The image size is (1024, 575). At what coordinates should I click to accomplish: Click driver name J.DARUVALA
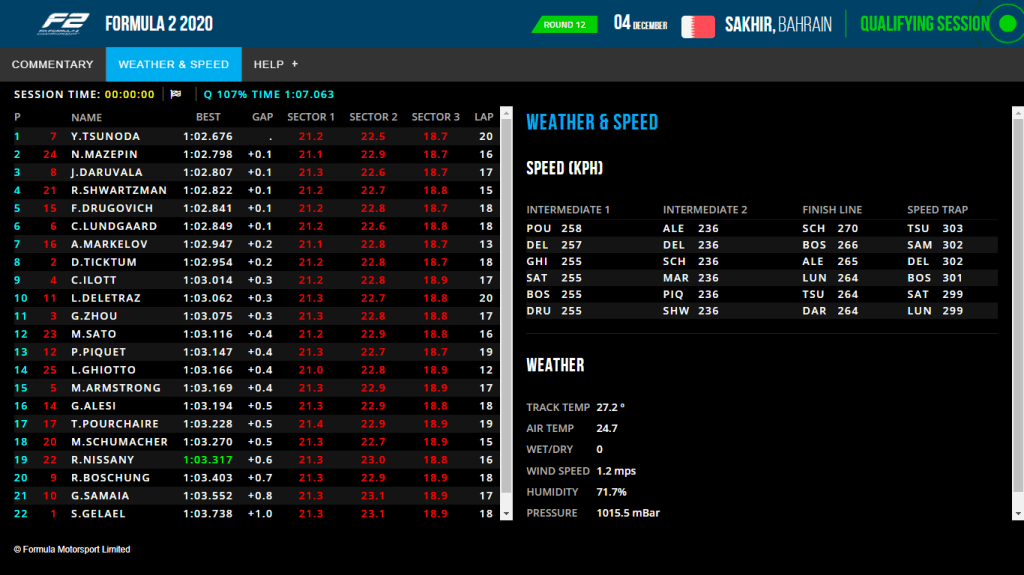[107, 172]
